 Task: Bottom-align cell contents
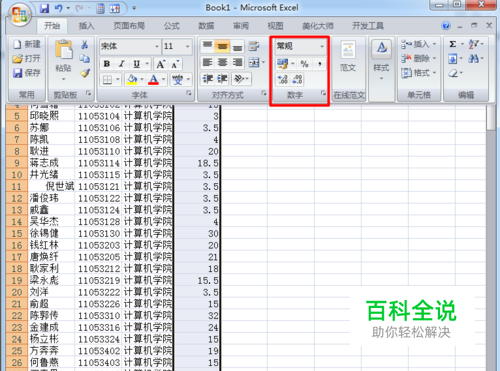click(x=237, y=46)
